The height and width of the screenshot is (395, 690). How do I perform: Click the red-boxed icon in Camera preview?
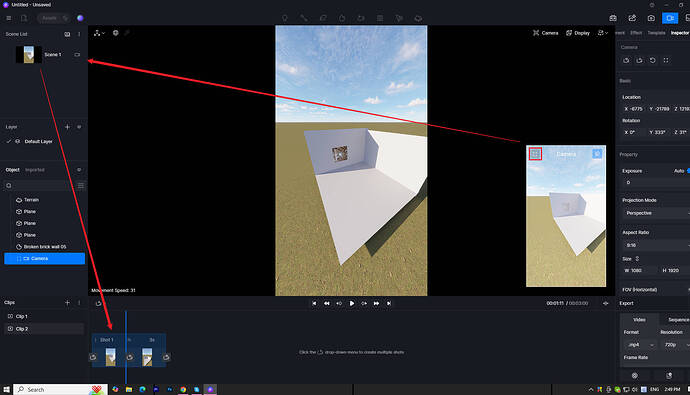tap(535, 154)
